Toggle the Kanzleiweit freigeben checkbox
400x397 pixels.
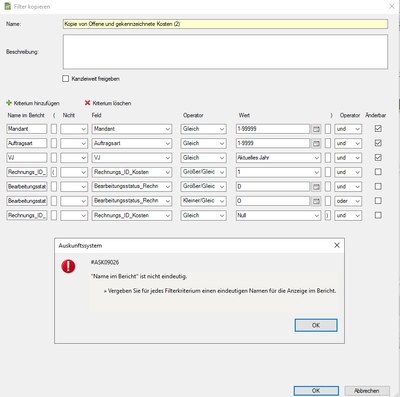[x=66, y=79]
